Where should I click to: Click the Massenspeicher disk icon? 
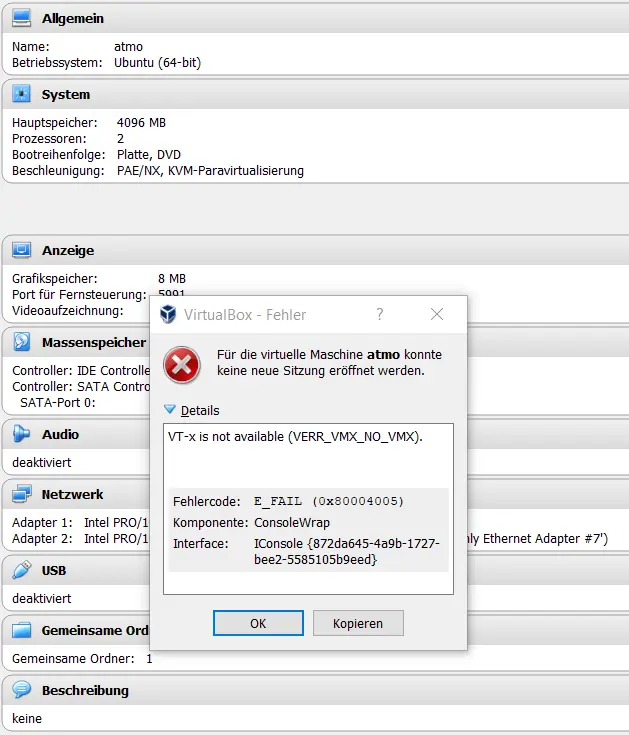[22, 342]
